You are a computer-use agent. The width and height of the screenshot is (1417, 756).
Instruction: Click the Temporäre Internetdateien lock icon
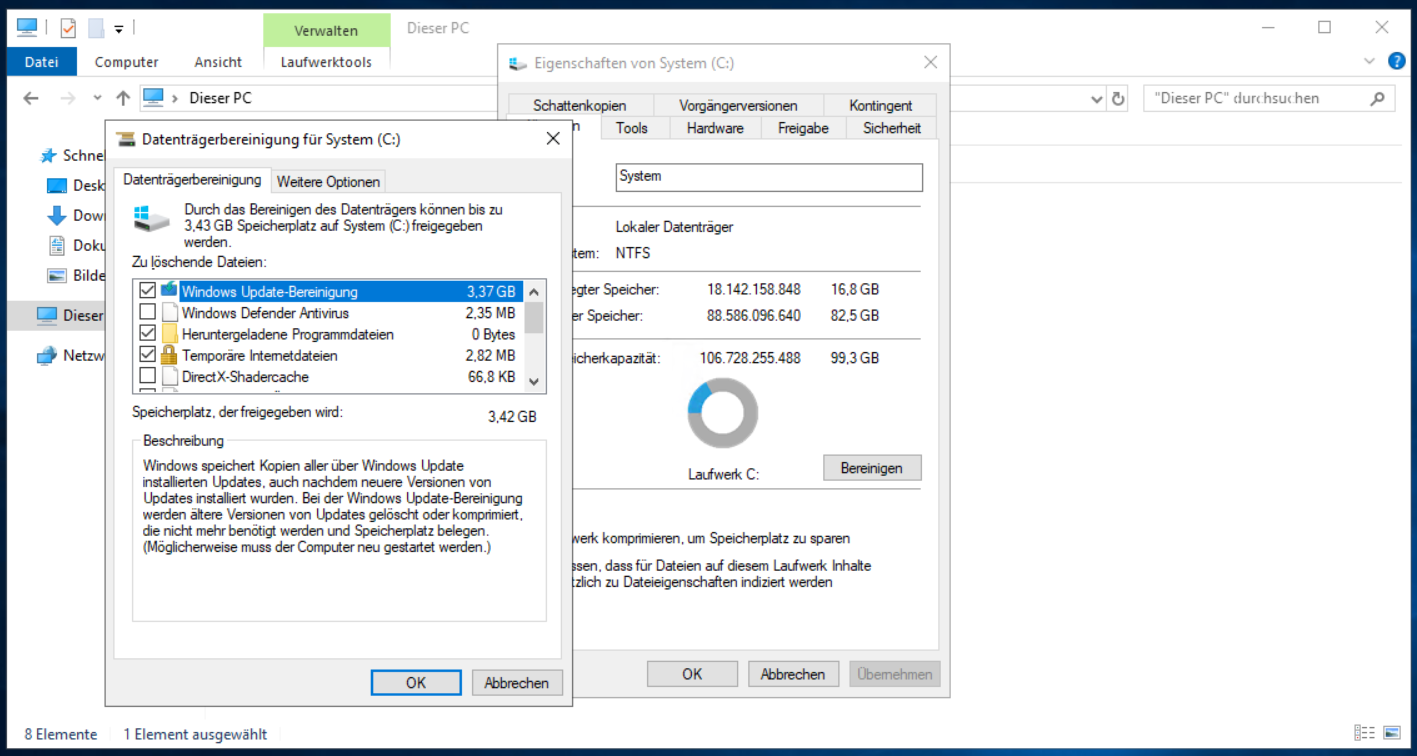[x=169, y=355]
